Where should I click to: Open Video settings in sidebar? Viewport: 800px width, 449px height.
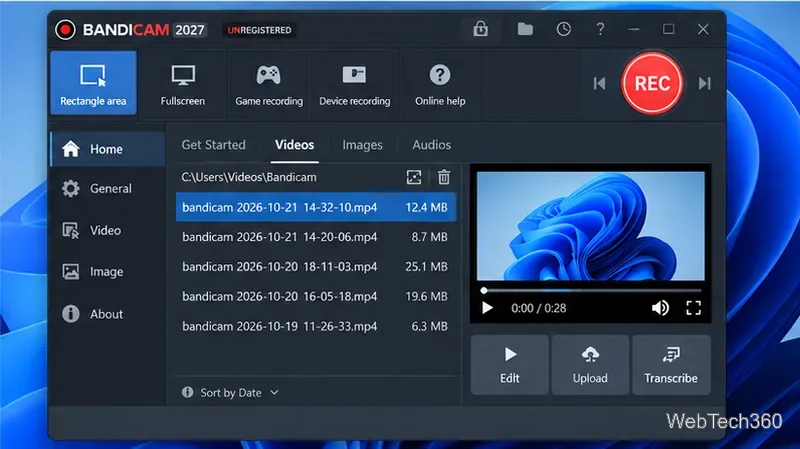108,230
